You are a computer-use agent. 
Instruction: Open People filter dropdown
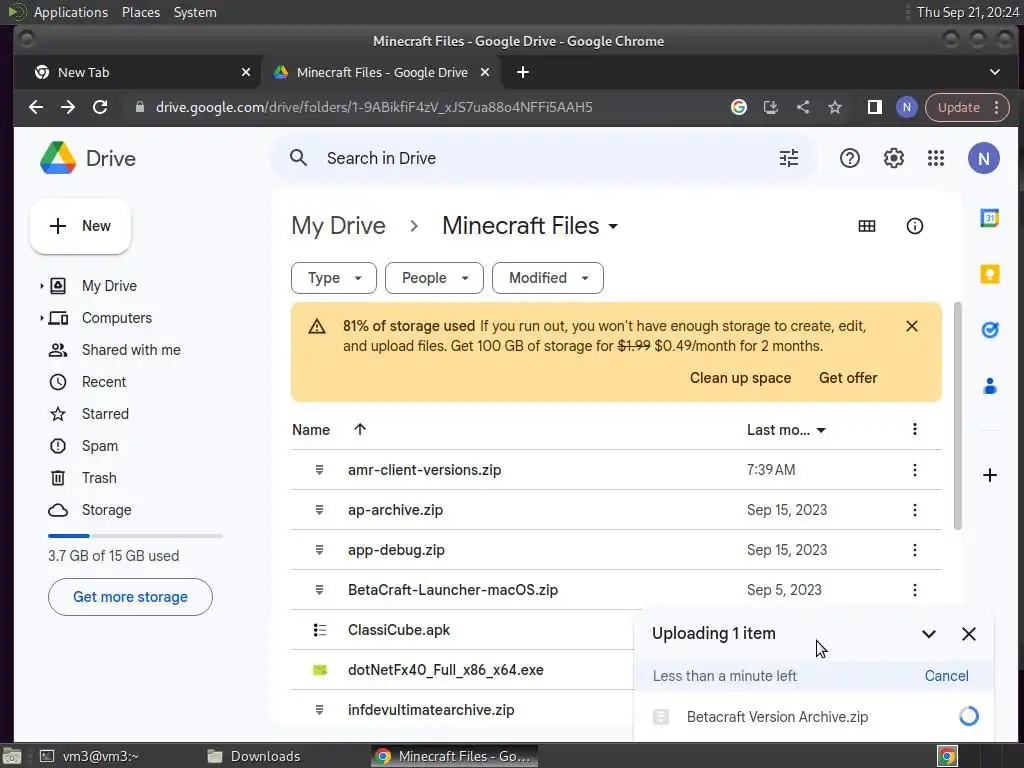pyautogui.click(x=434, y=278)
